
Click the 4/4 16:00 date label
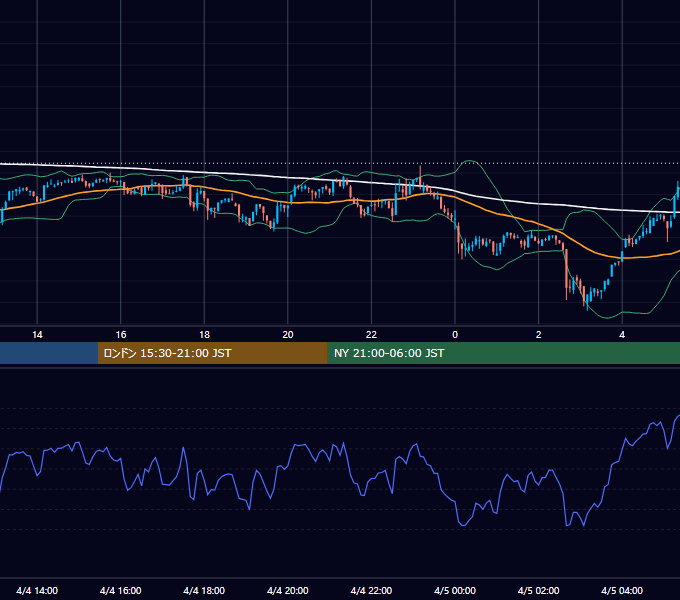pos(121,590)
